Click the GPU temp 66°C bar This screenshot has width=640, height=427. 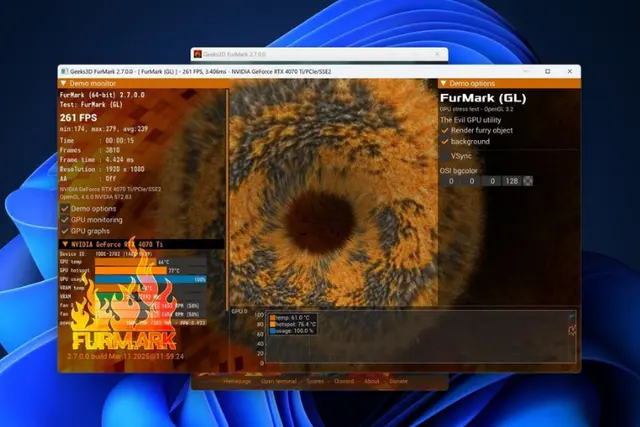125,262
